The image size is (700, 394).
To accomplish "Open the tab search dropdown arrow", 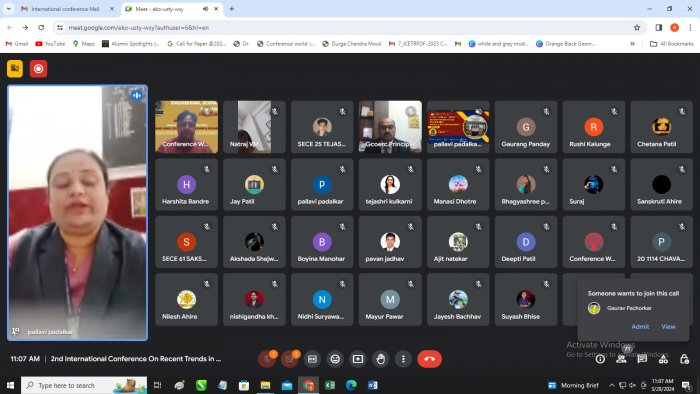I will click(8, 8).
